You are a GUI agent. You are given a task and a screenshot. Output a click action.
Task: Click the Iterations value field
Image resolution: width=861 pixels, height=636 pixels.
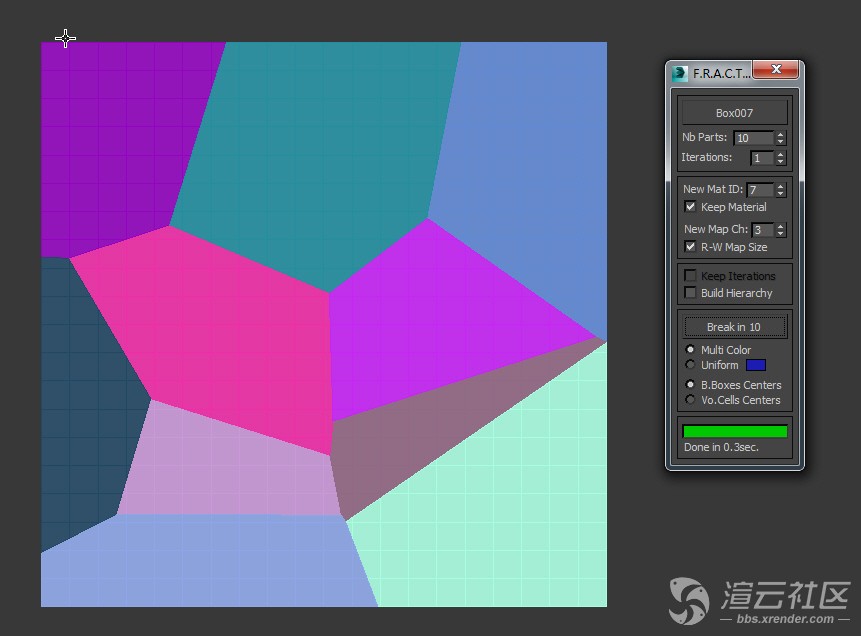[762, 158]
